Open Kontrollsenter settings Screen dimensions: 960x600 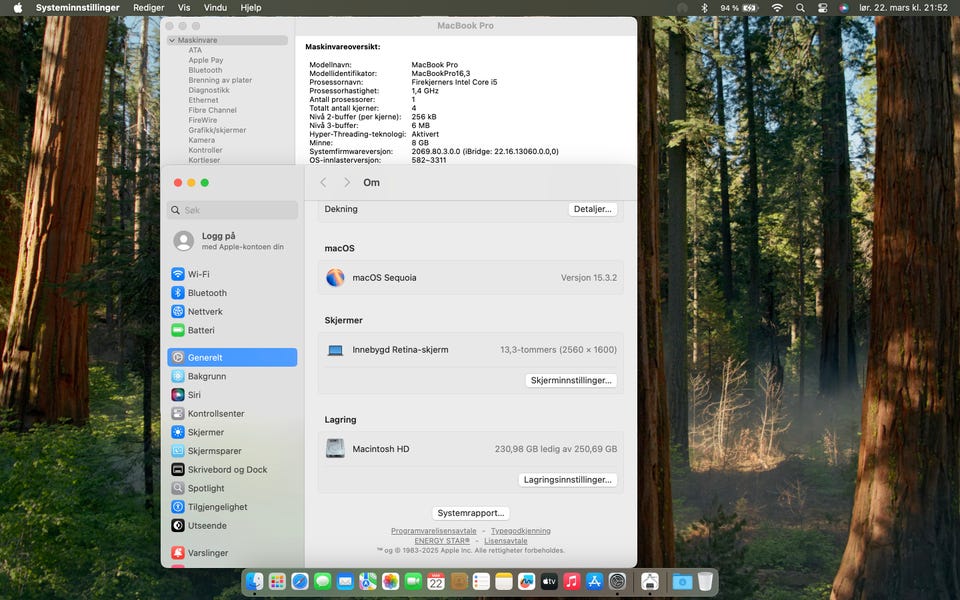[232, 413]
